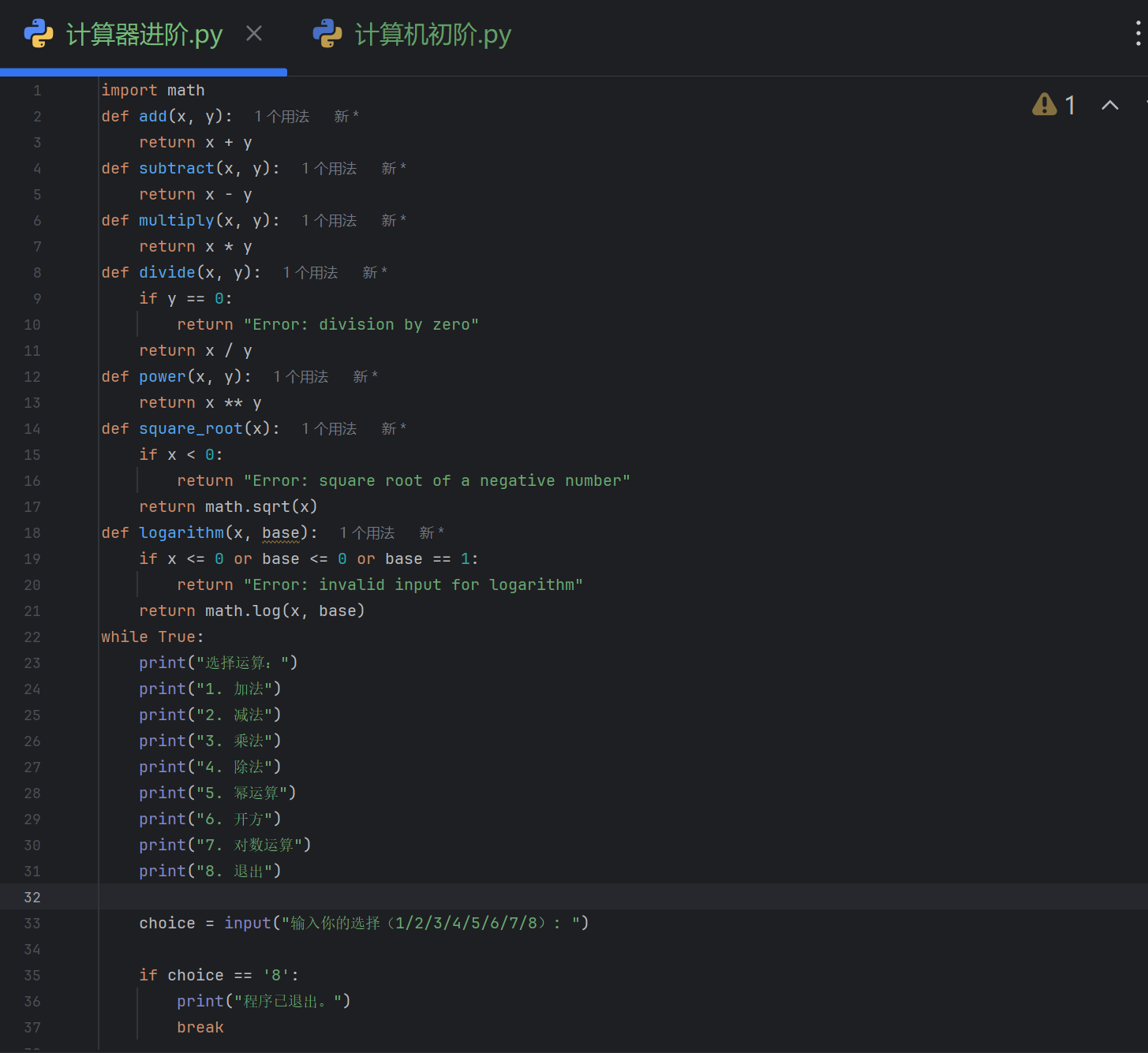Show usages hint for multiply function
Screen dimensions: 1148x1053
tap(329, 221)
